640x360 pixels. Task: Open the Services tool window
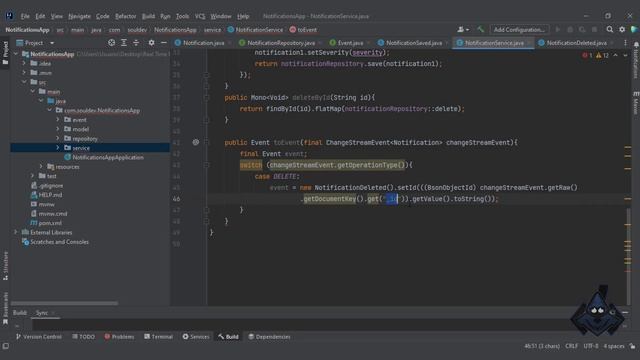click(196, 337)
